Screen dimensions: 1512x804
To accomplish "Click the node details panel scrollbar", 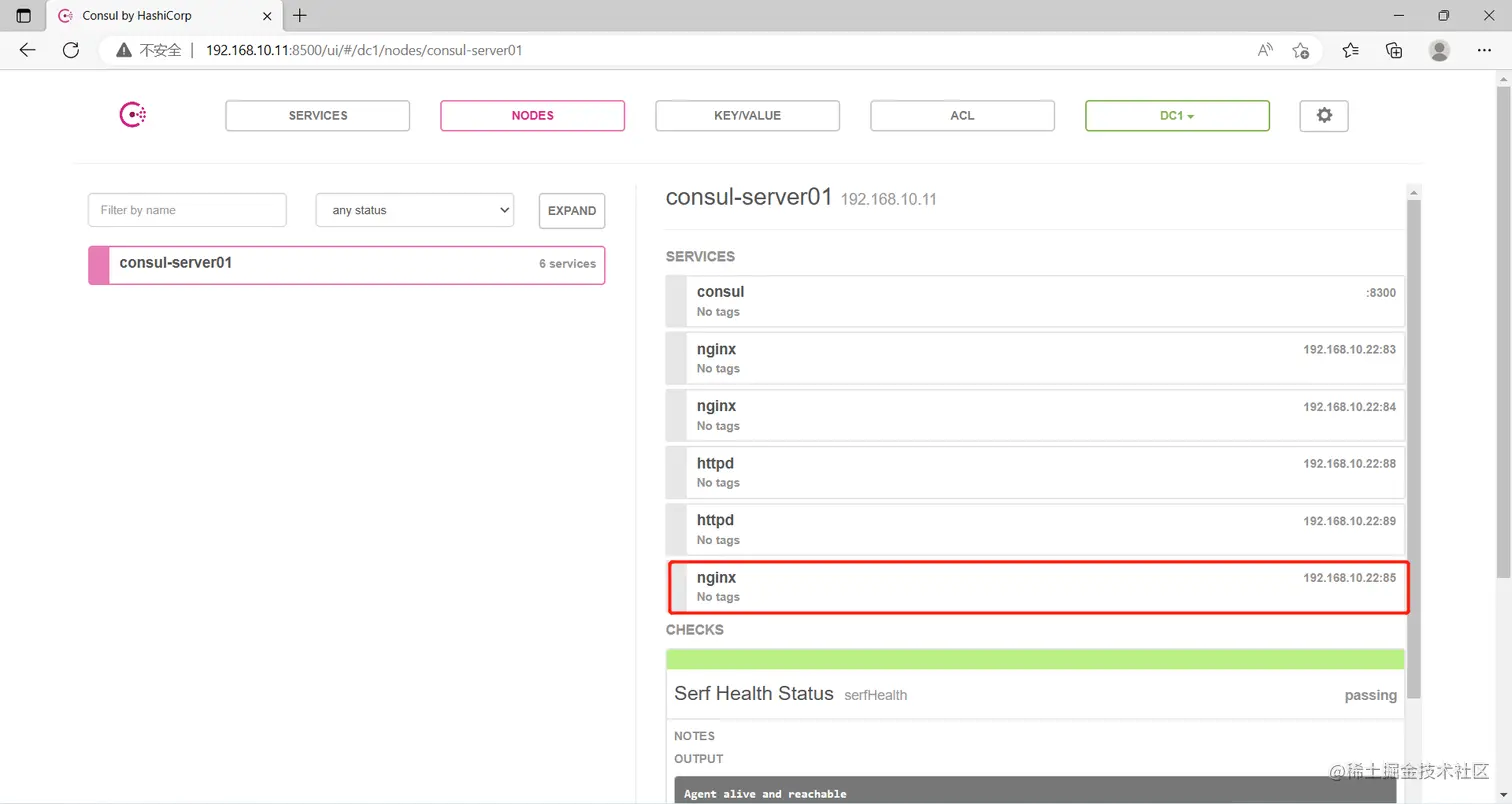I will tap(1413, 450).
